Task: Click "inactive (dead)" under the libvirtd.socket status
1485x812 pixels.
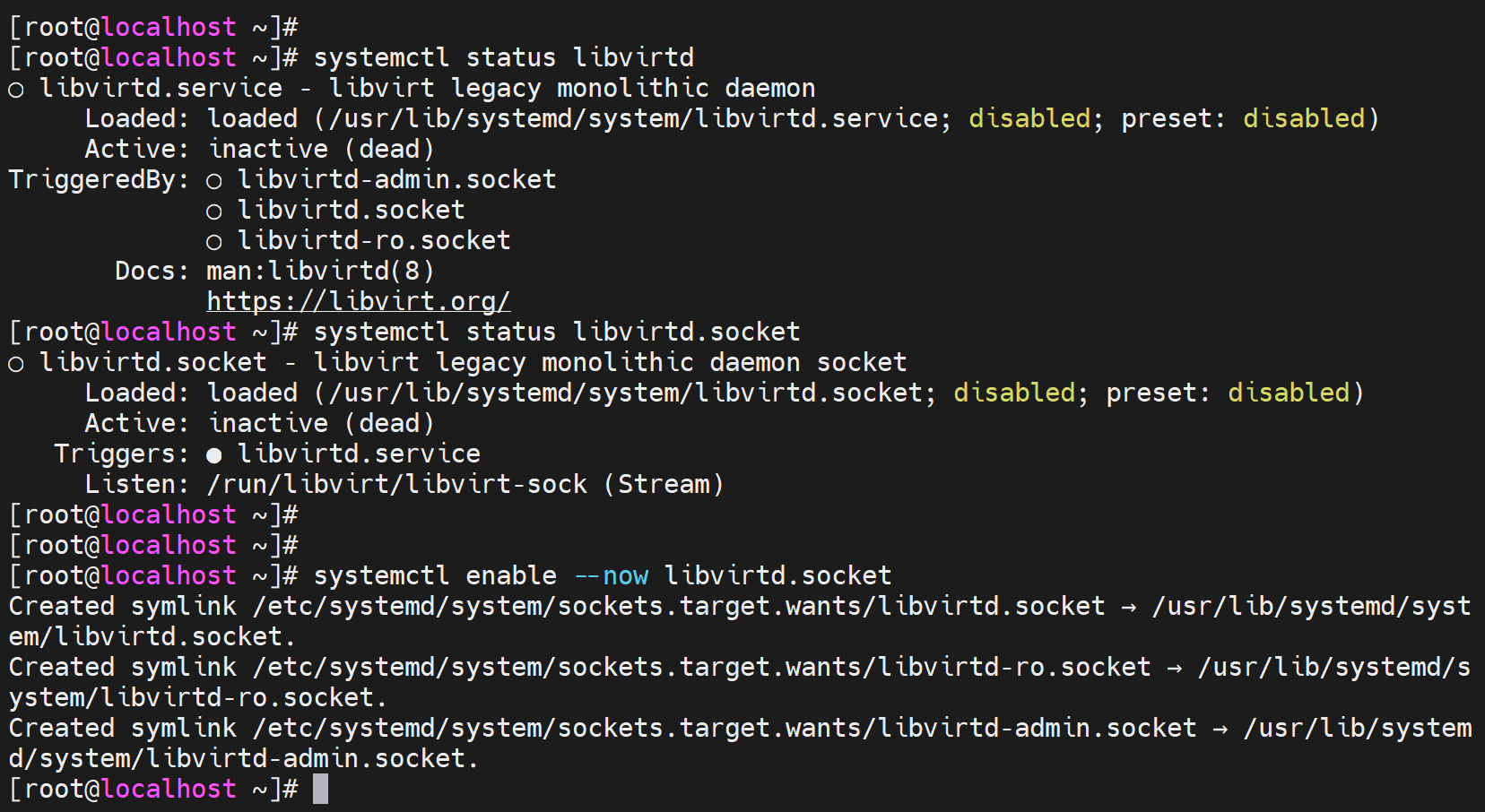Action: (x=320, y=423)
